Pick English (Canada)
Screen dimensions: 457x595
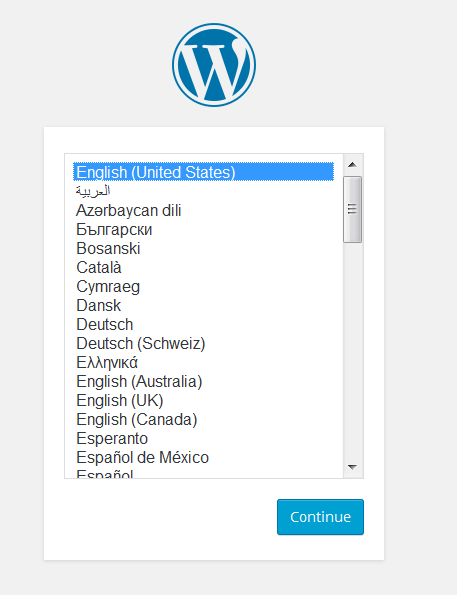click(203, 419)
